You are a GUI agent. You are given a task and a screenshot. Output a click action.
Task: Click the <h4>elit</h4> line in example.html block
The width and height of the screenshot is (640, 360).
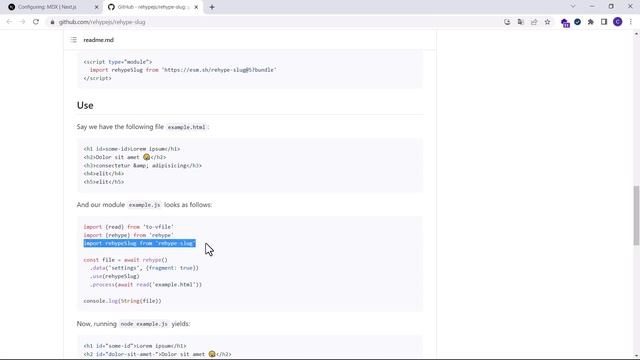coord(104,173)
